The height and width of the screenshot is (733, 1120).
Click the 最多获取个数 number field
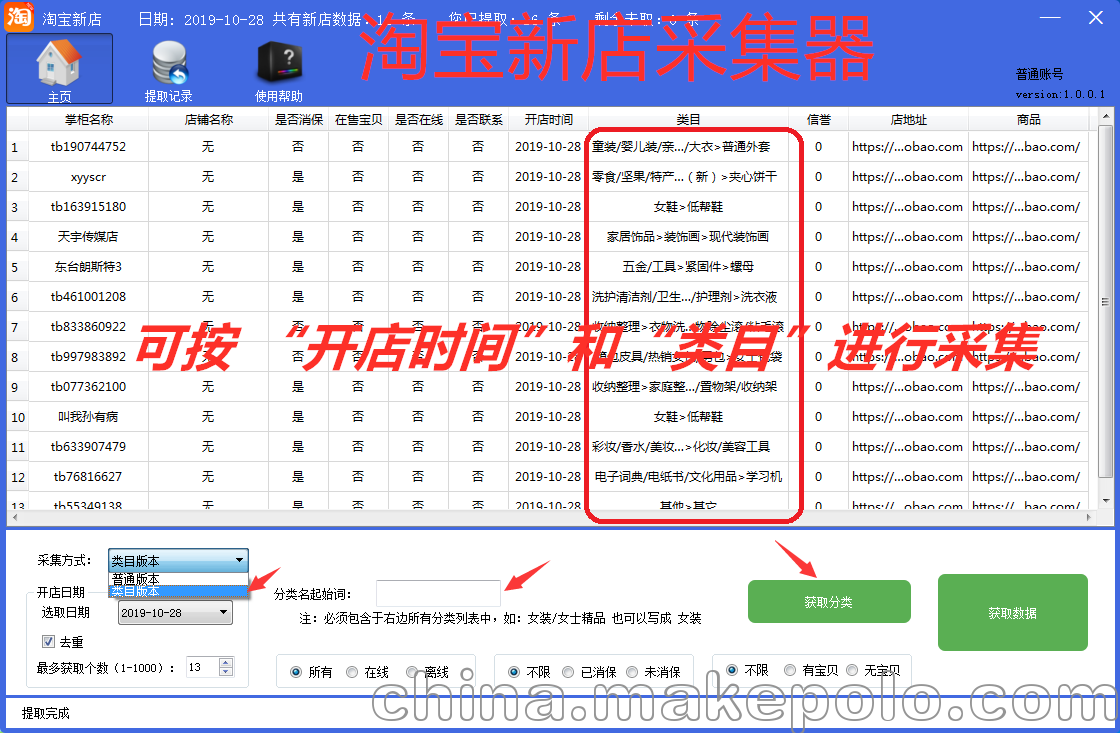[202, 667]
